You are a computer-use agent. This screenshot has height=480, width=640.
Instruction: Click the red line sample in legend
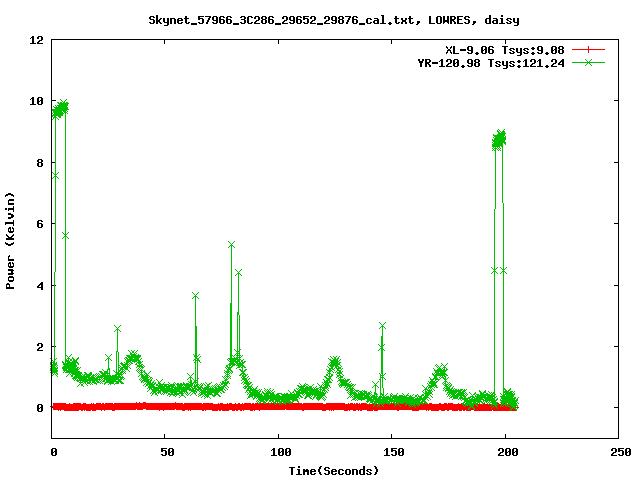(x=589, y=49)
